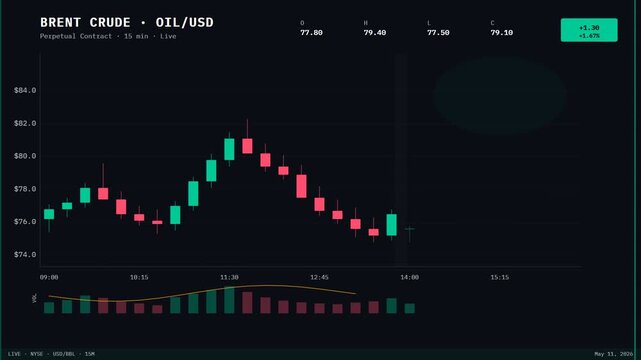This screenshot has height=360, width=641.
Task: Click the $80.0 price axis label
Action: [25, 156]
